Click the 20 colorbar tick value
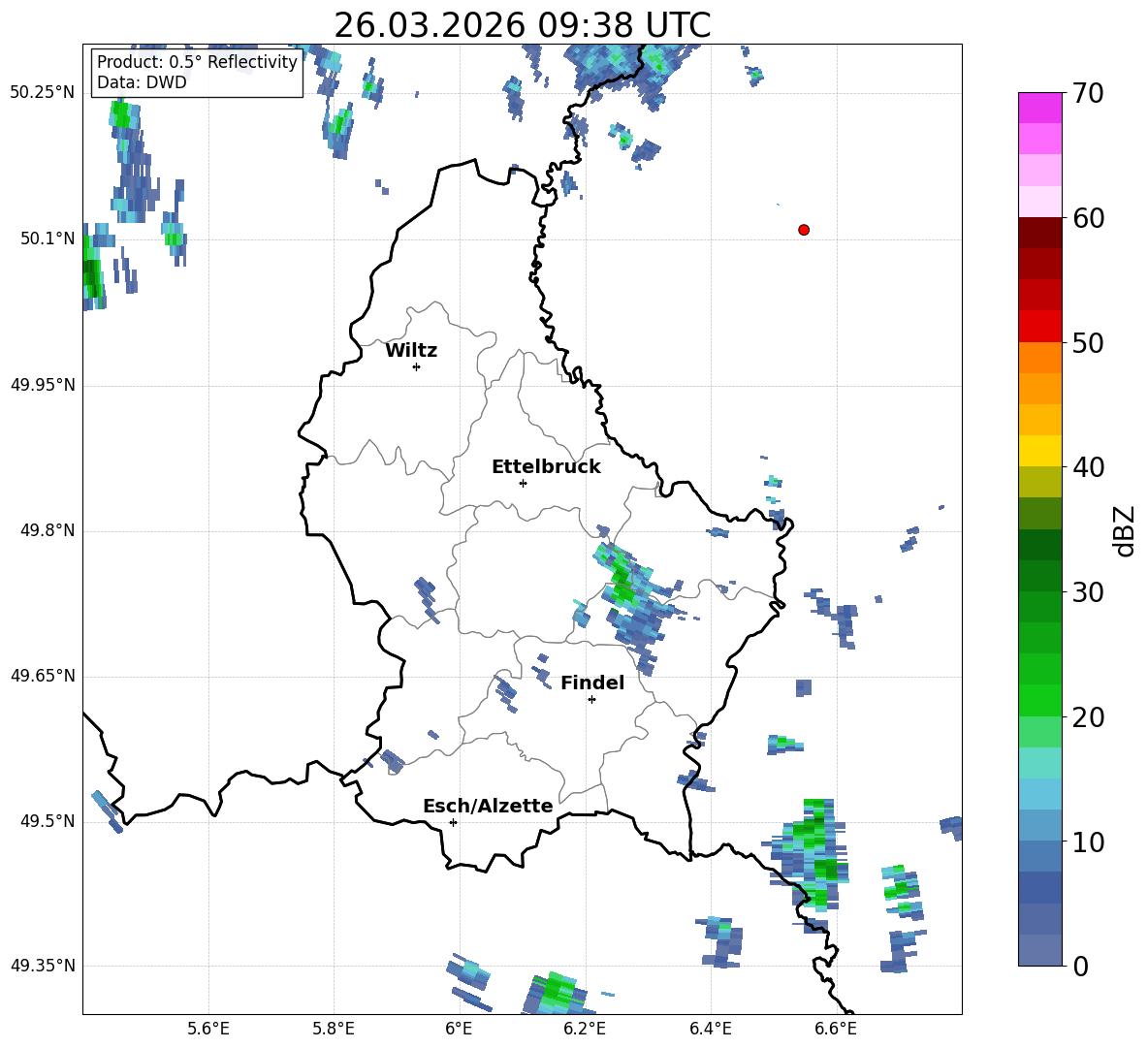Screen dimensions: 1148x1048 click(1088, 717)
